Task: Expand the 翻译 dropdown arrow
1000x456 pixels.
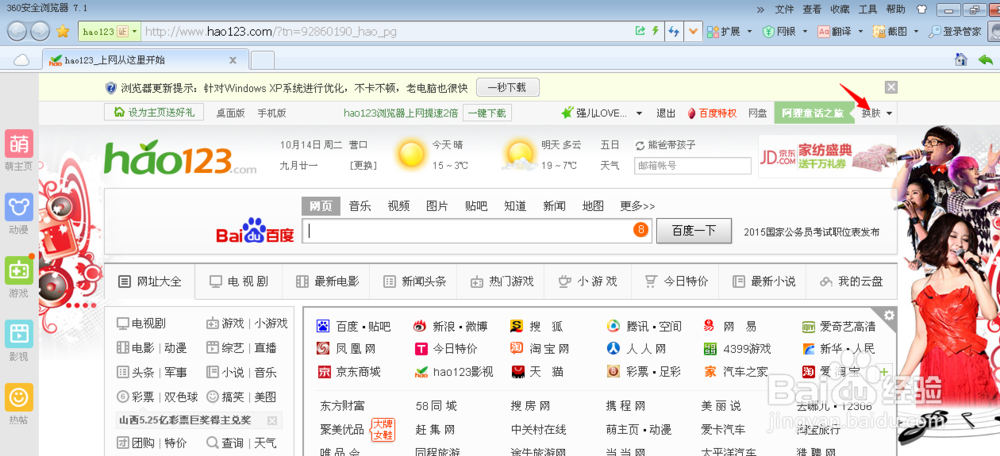Action: click(x=860, y=31)
